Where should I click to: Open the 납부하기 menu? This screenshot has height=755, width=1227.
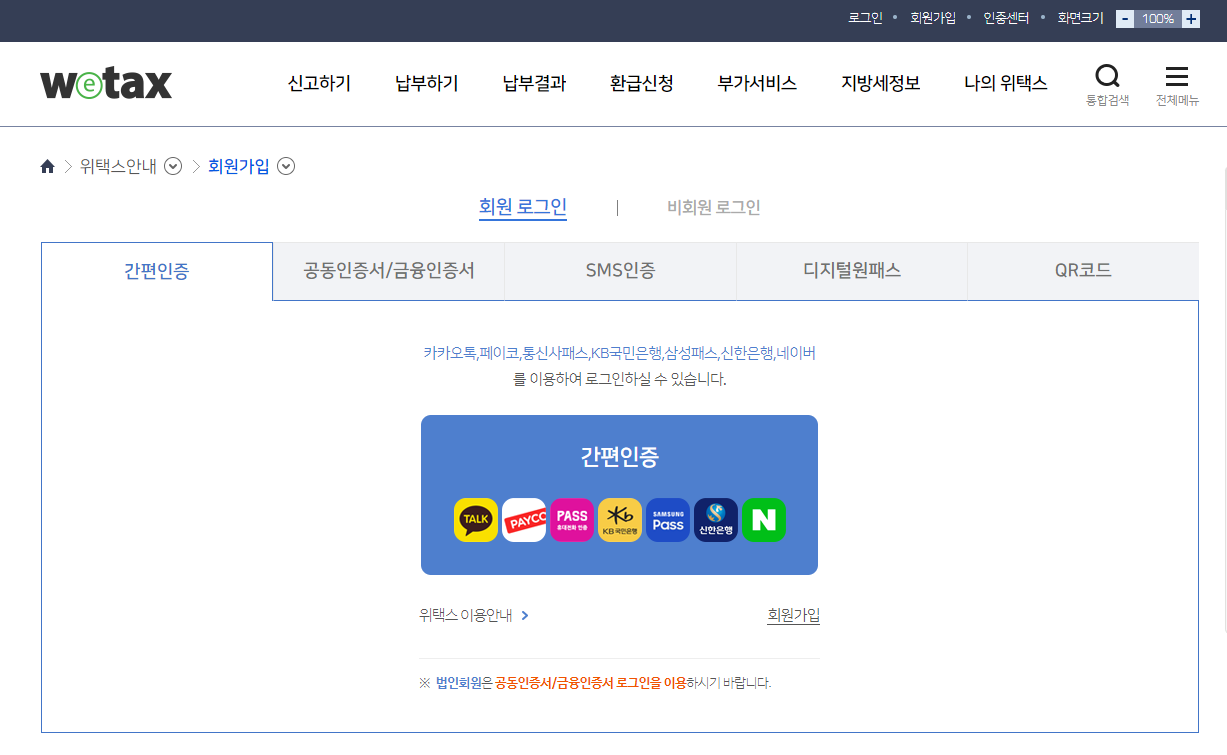coord(427,84)
